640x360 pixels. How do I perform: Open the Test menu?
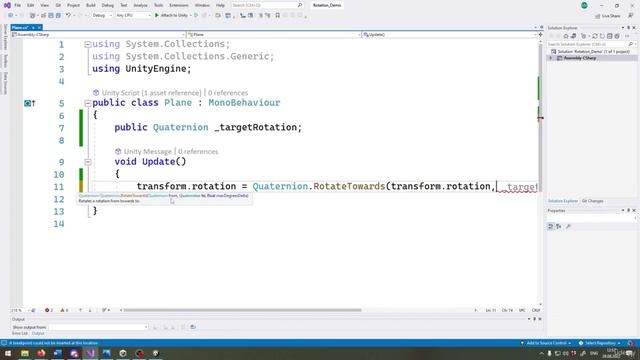point(124,5)
